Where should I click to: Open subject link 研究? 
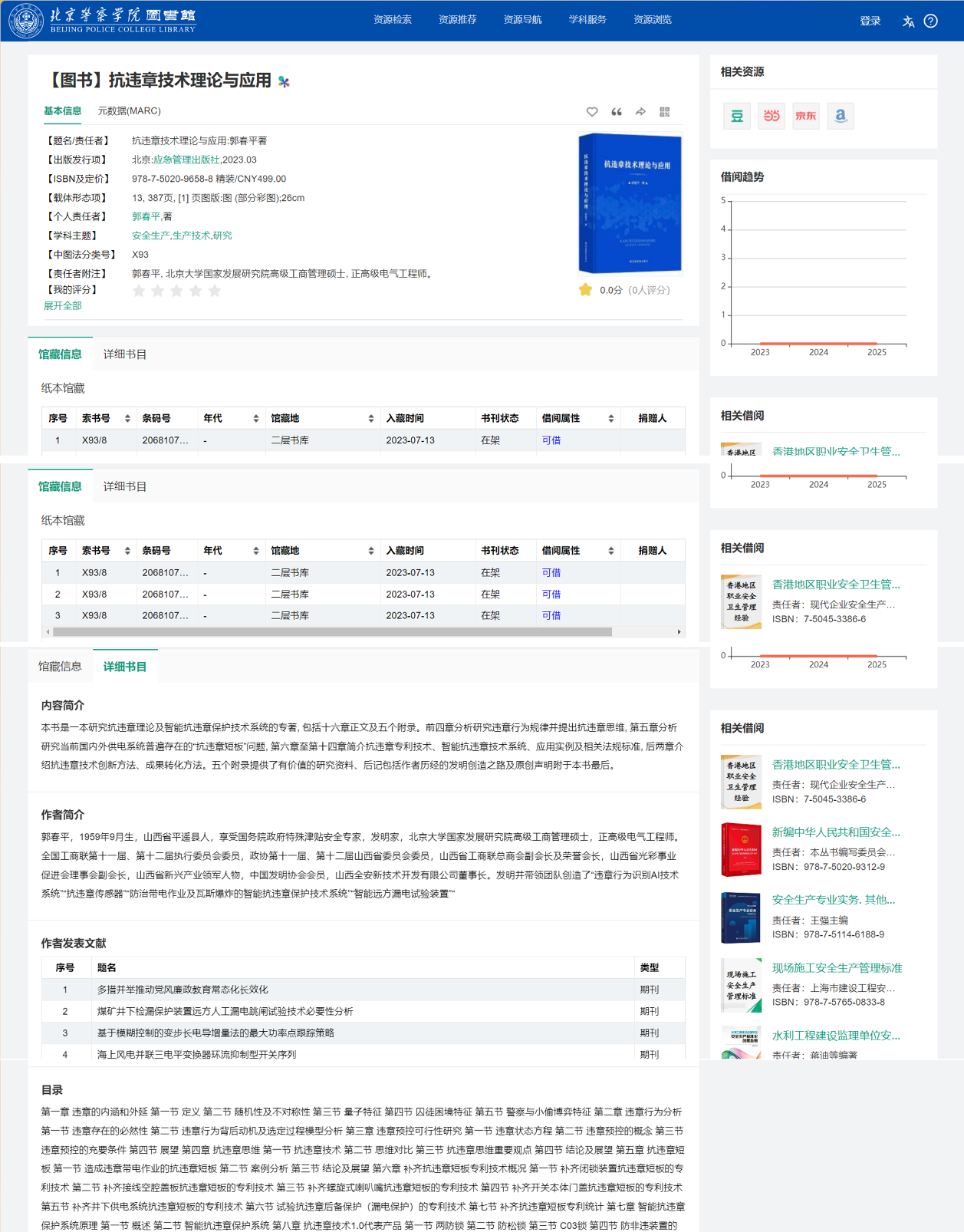click(x=222, y=236)
